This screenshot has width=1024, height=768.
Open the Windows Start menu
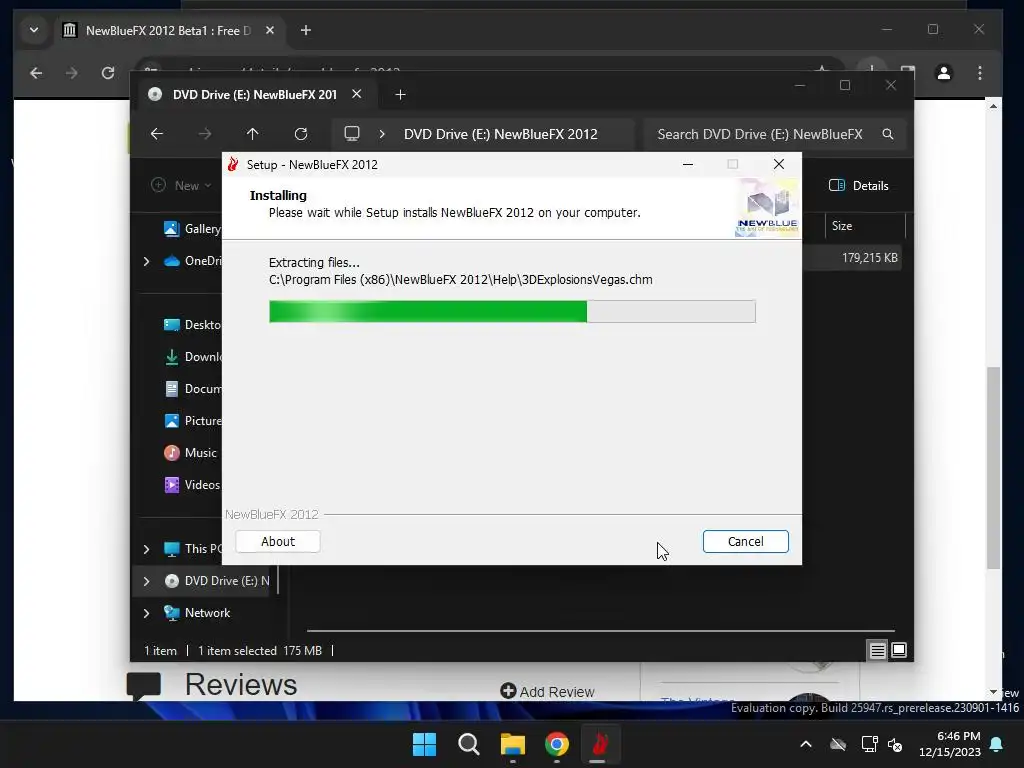(424, 744)
